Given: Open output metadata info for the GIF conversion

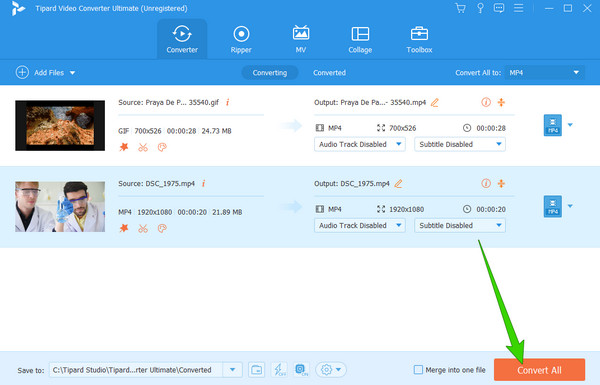Looking at the screenshot, I should click(x=486, y=102).
